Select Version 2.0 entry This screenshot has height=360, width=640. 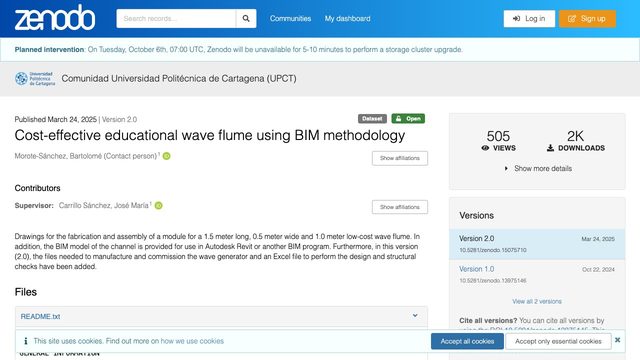(537, 244)
